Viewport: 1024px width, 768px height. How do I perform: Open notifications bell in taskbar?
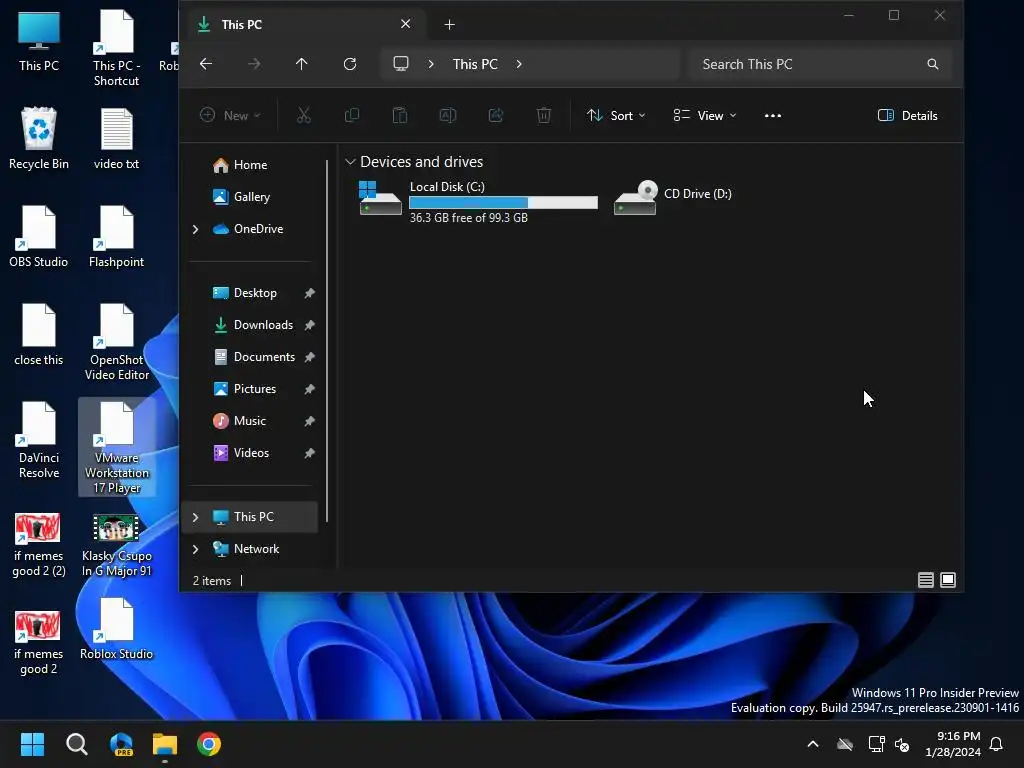point(996,744)
